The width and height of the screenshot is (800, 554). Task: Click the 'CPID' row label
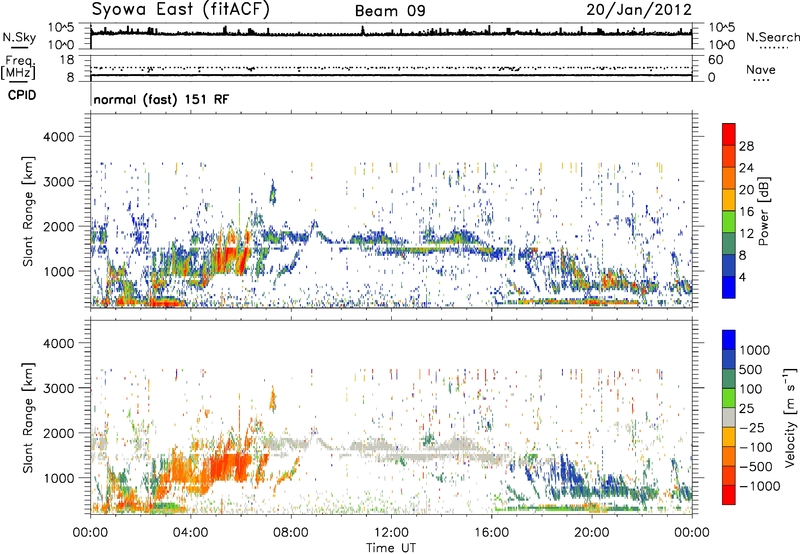[22, 95]
